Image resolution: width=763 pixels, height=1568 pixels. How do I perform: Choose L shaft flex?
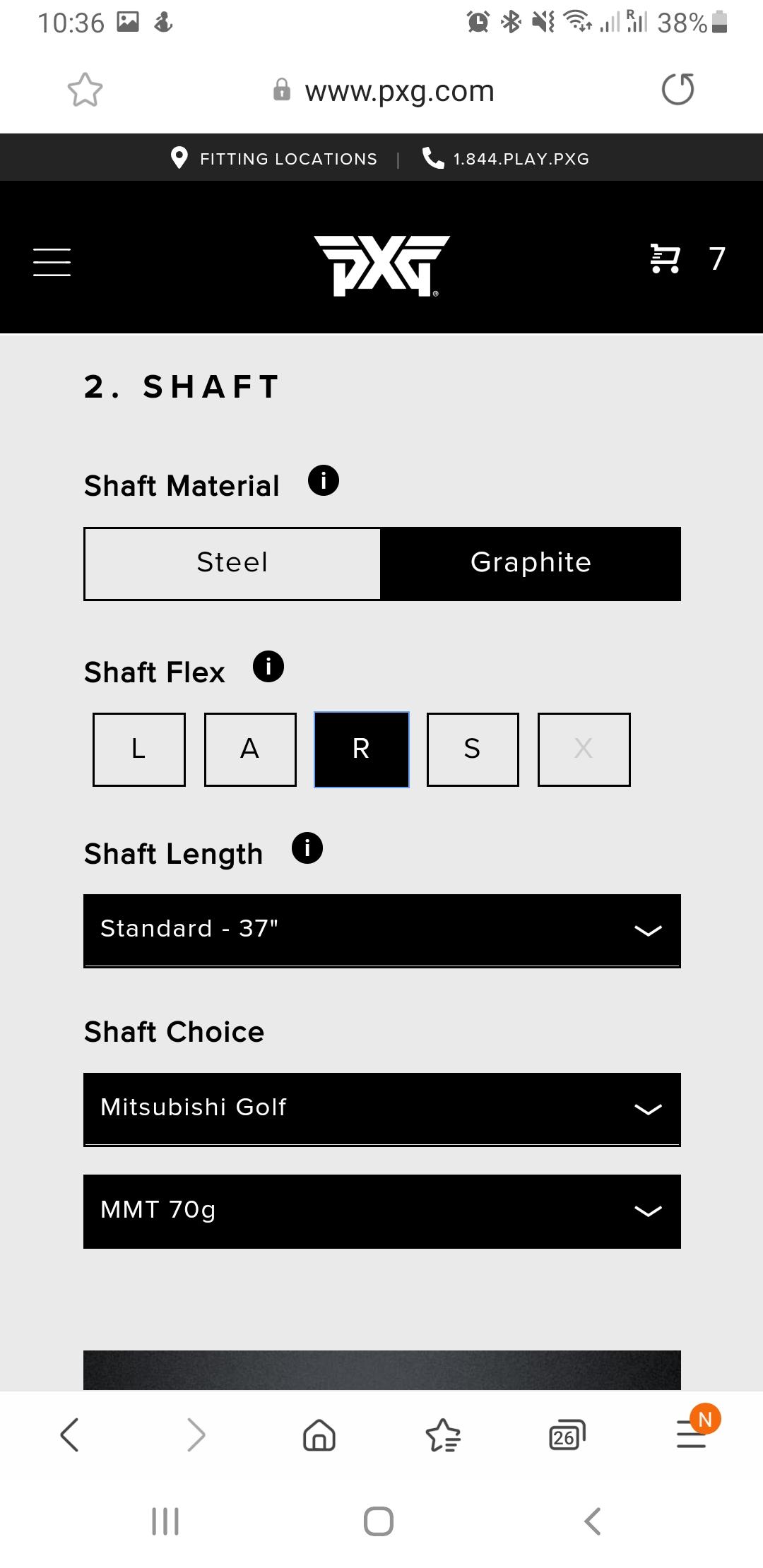(x=139, y=749)
